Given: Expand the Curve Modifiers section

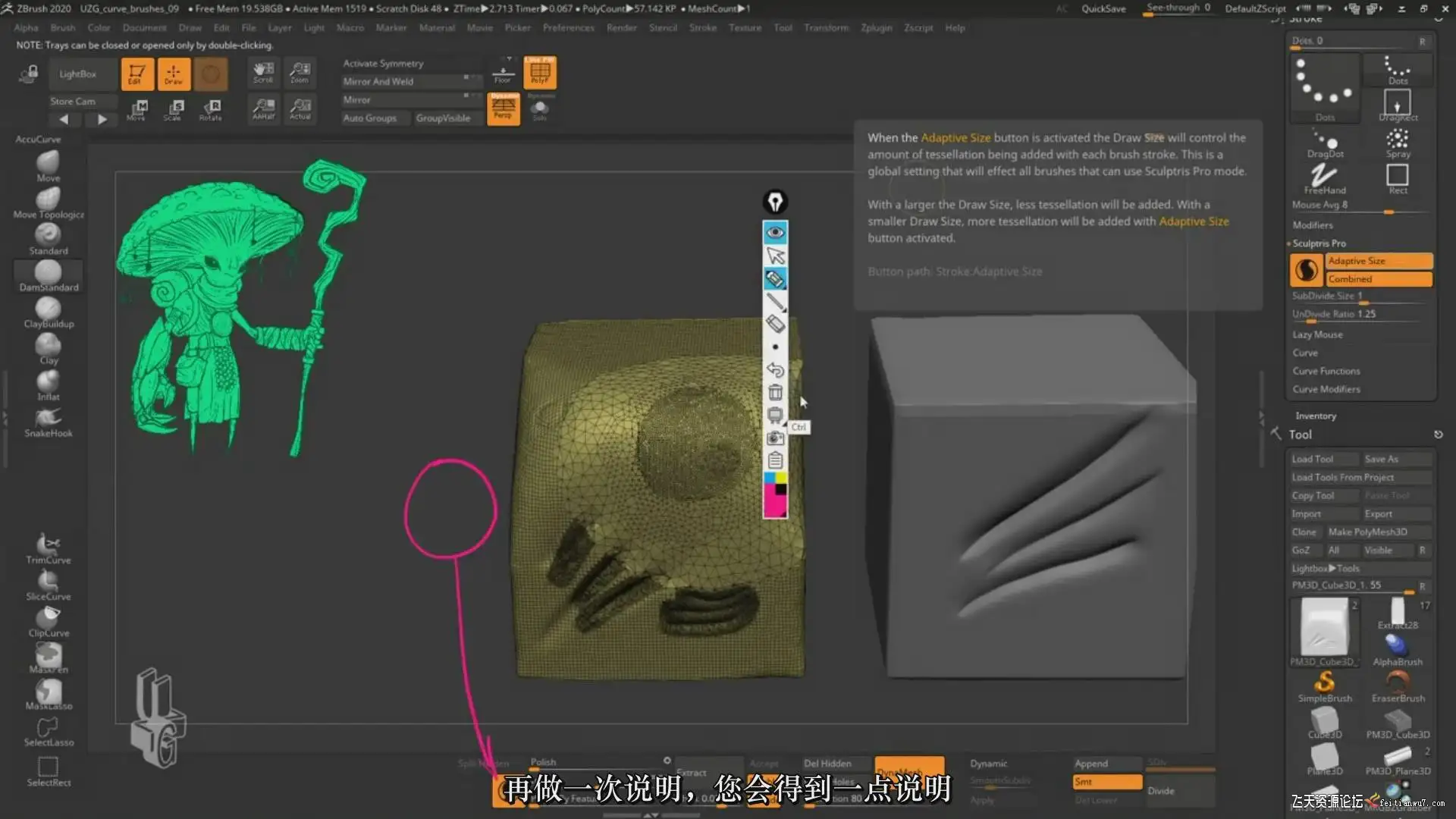Looking at the screenshot, I should [1326, 389].
